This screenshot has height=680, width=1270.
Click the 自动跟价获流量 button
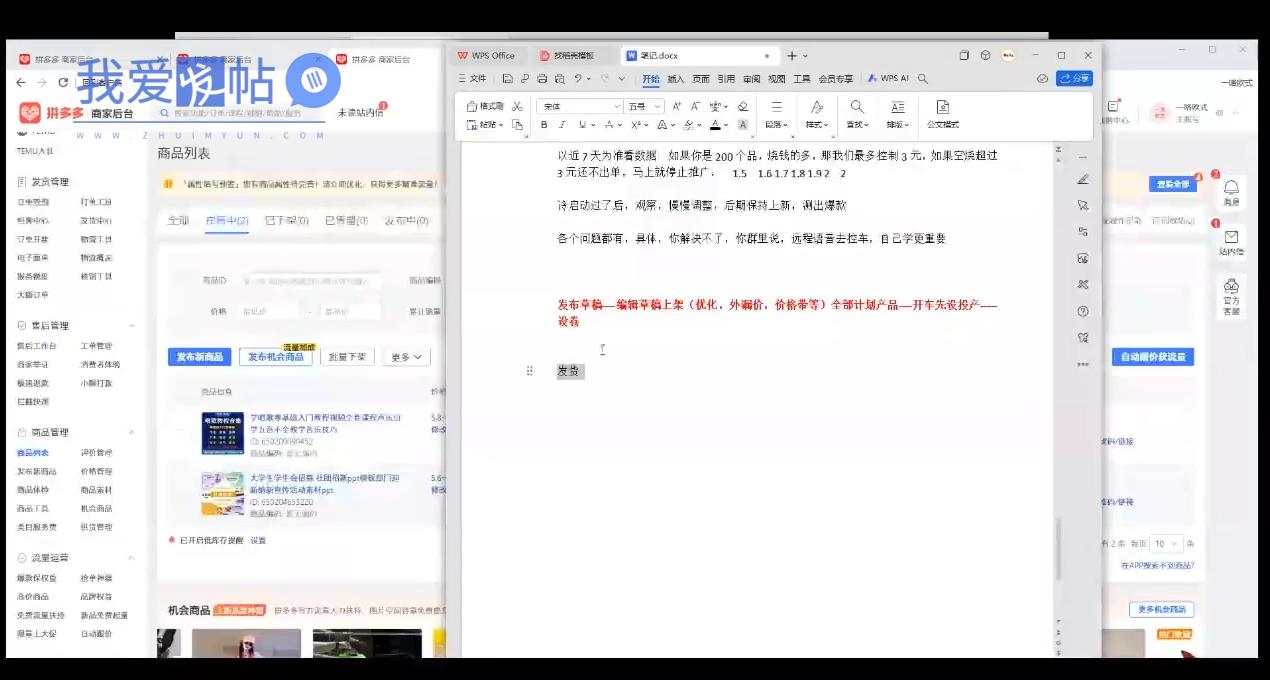tap(1153, 357)
